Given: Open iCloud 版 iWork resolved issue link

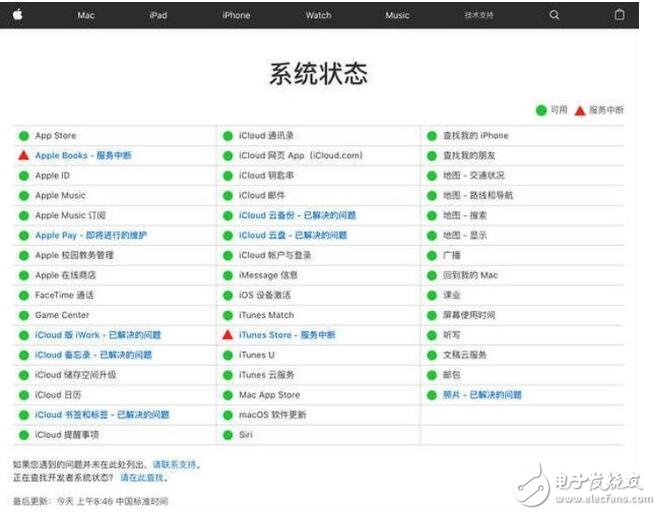Looking at the screenshot, I should [x=98, y=335].
